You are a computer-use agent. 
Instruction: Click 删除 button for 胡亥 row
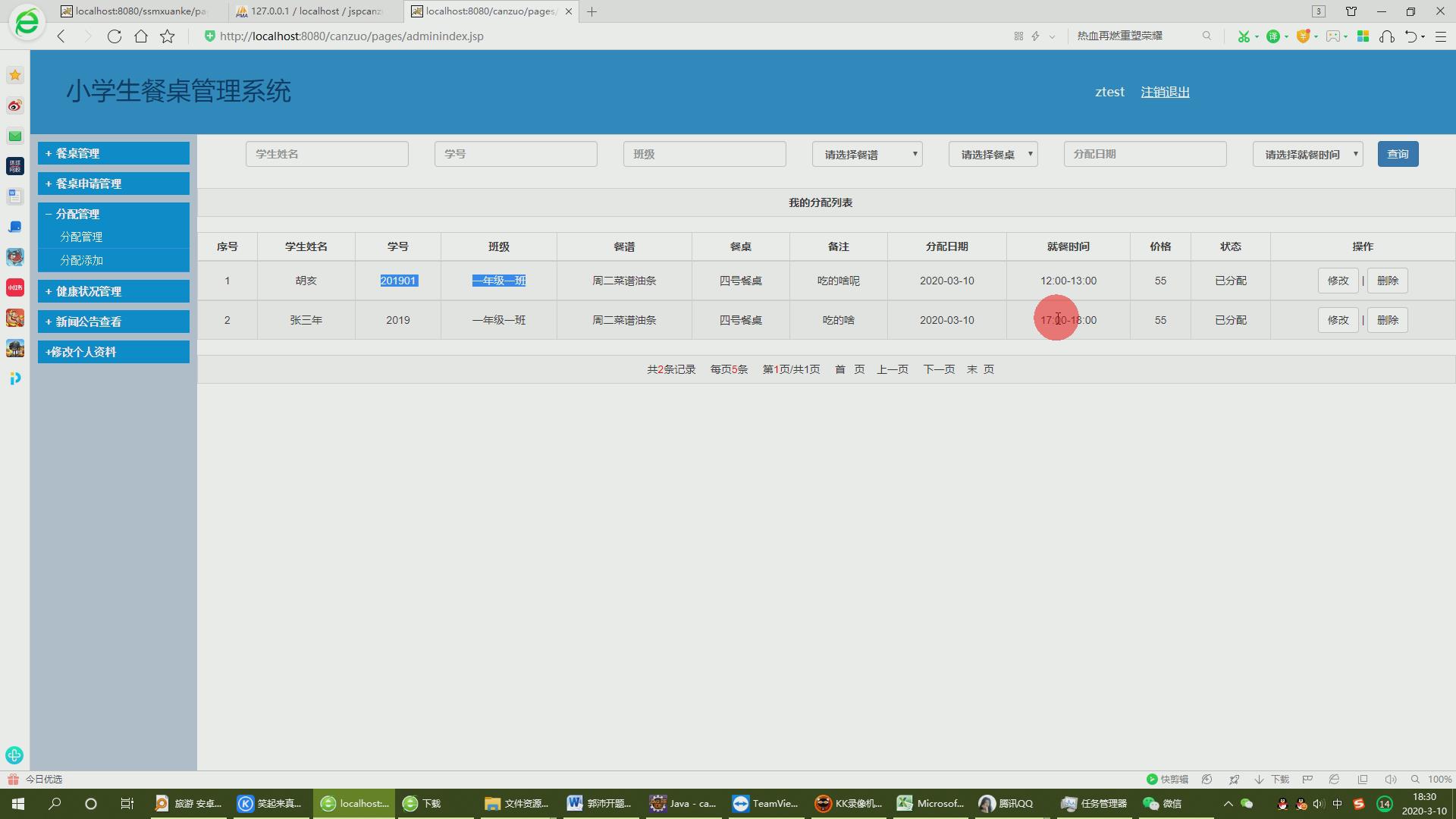[1387, 281]
